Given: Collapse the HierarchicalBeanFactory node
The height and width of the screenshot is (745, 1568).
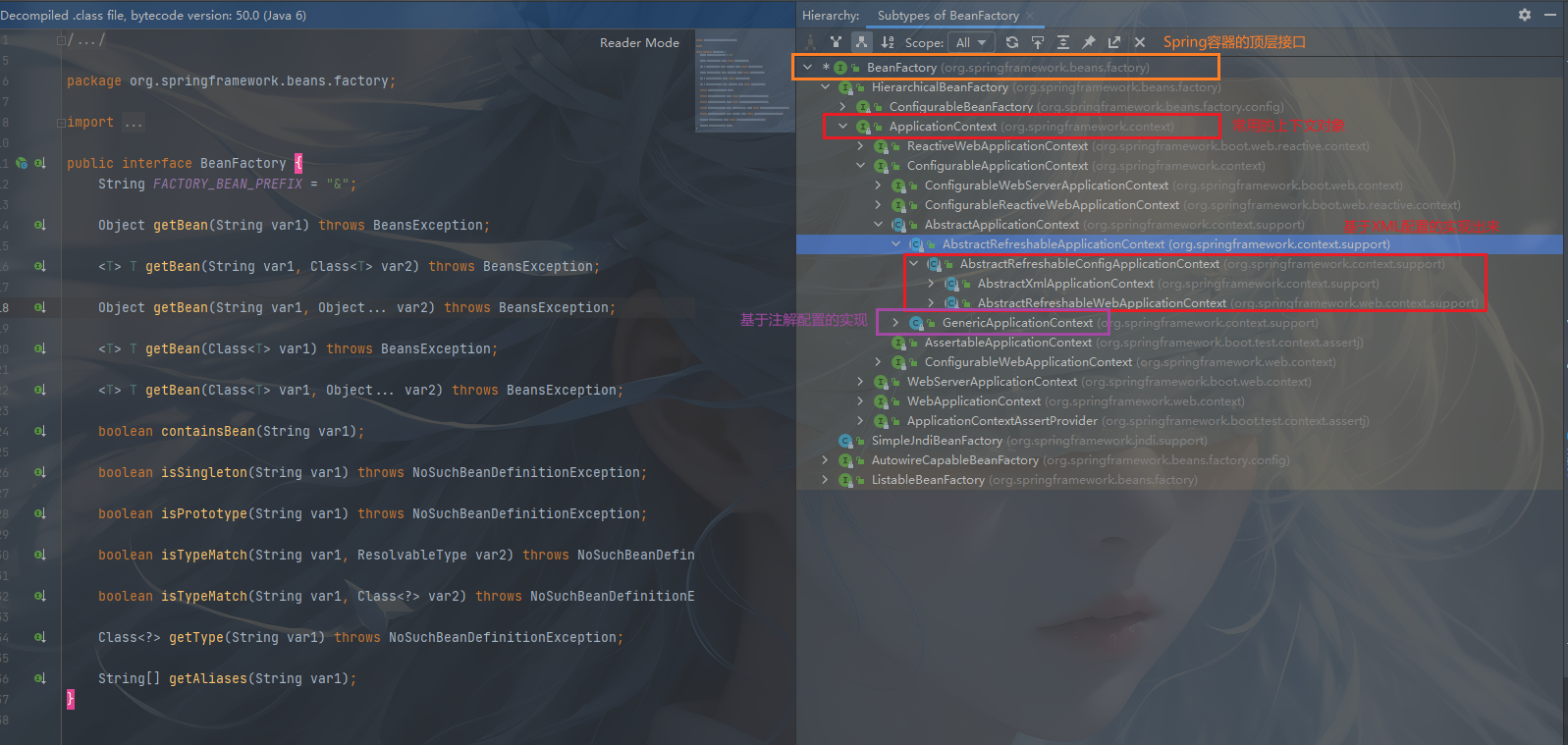Looking at the screenshot, I should 826,87.
